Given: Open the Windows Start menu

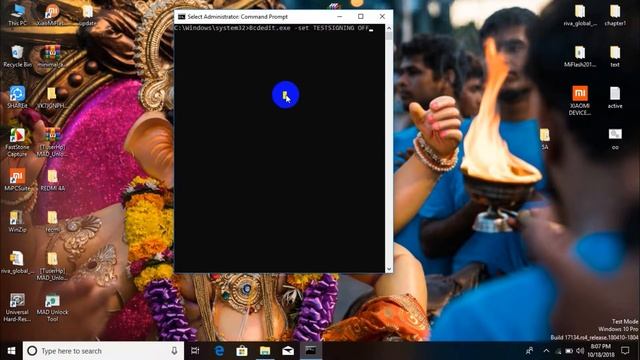Looking at the screenshot, I should pos(11,351).
